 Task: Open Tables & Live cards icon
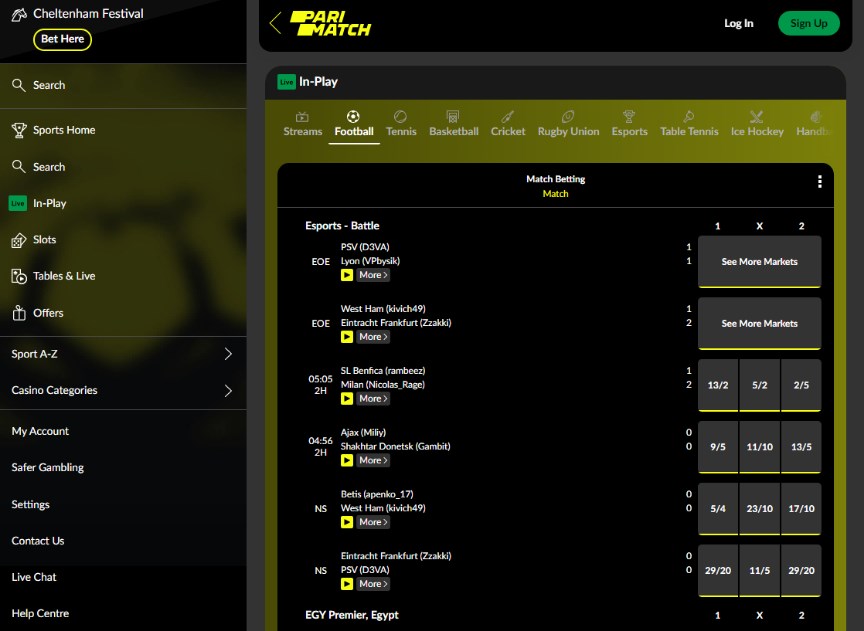(x=19, y=276)
